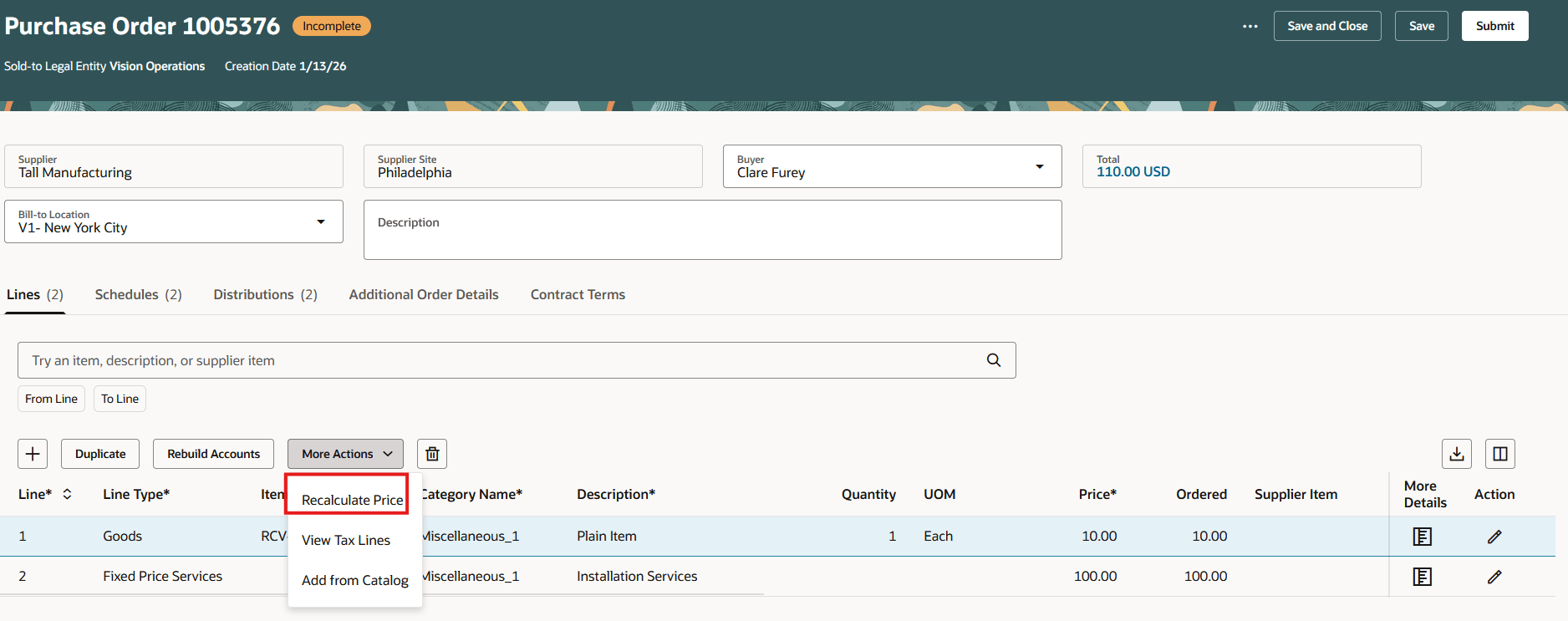
Task: Click the Description column header
Action: coord(616,494)
